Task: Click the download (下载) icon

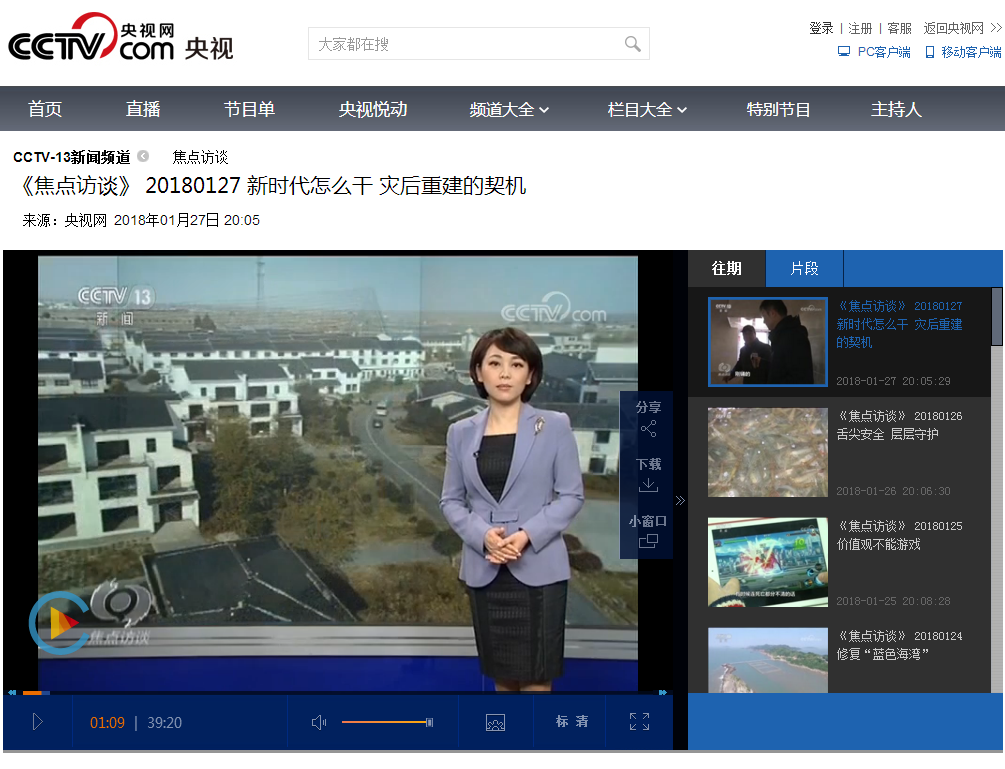Action: 648,485
